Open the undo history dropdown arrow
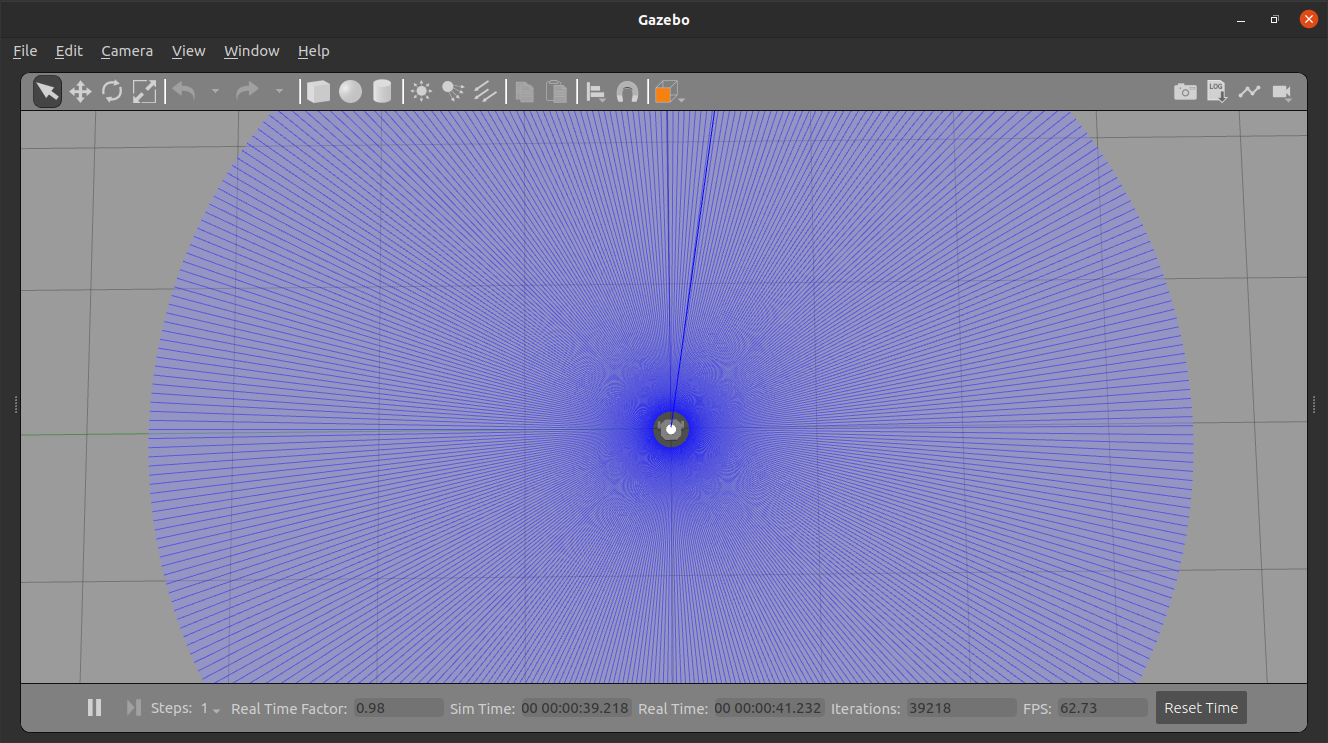The image size is (1328, 743). (x=215, y=92)
